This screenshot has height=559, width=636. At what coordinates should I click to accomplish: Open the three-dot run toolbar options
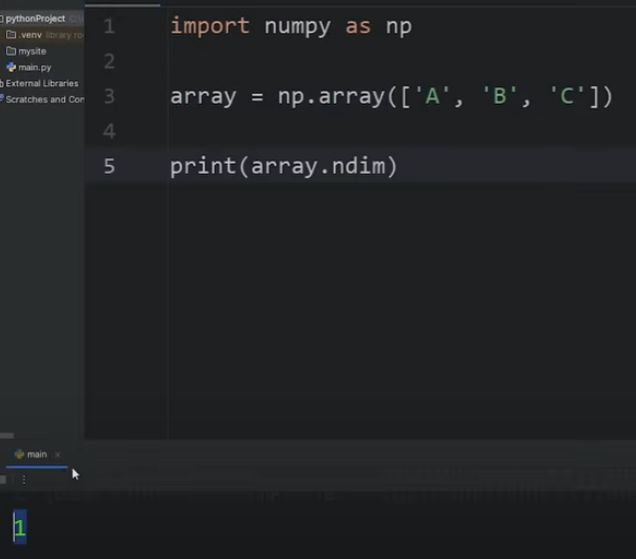24,480
